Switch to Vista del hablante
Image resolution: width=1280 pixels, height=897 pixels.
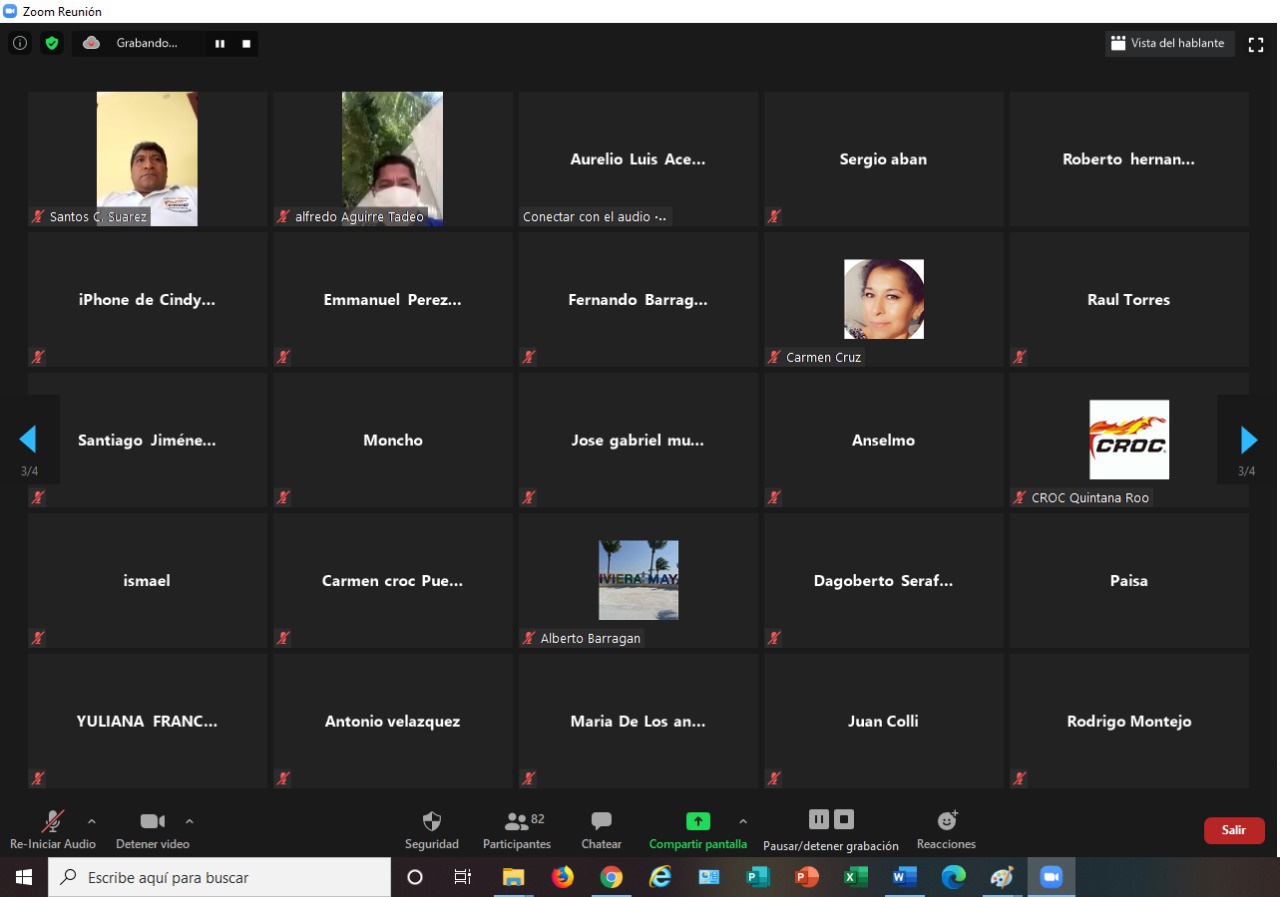pos(1169,44)
